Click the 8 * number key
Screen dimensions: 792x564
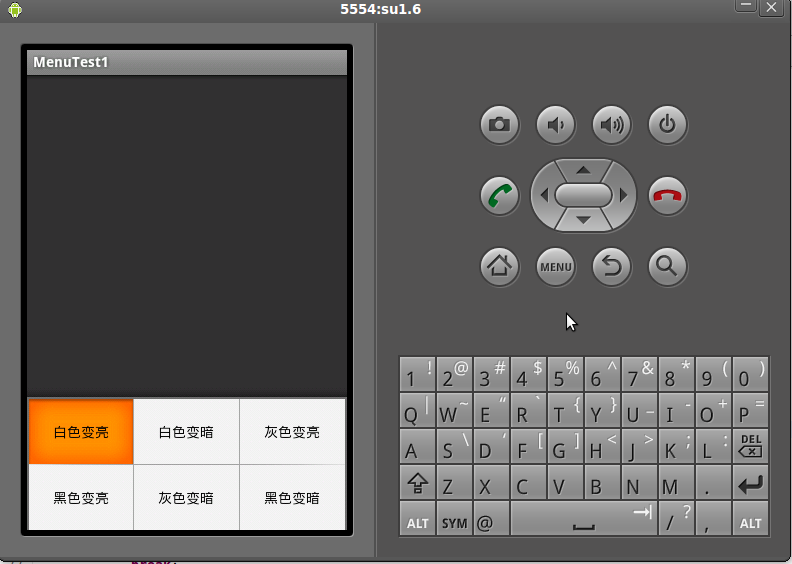pos(676,374)
